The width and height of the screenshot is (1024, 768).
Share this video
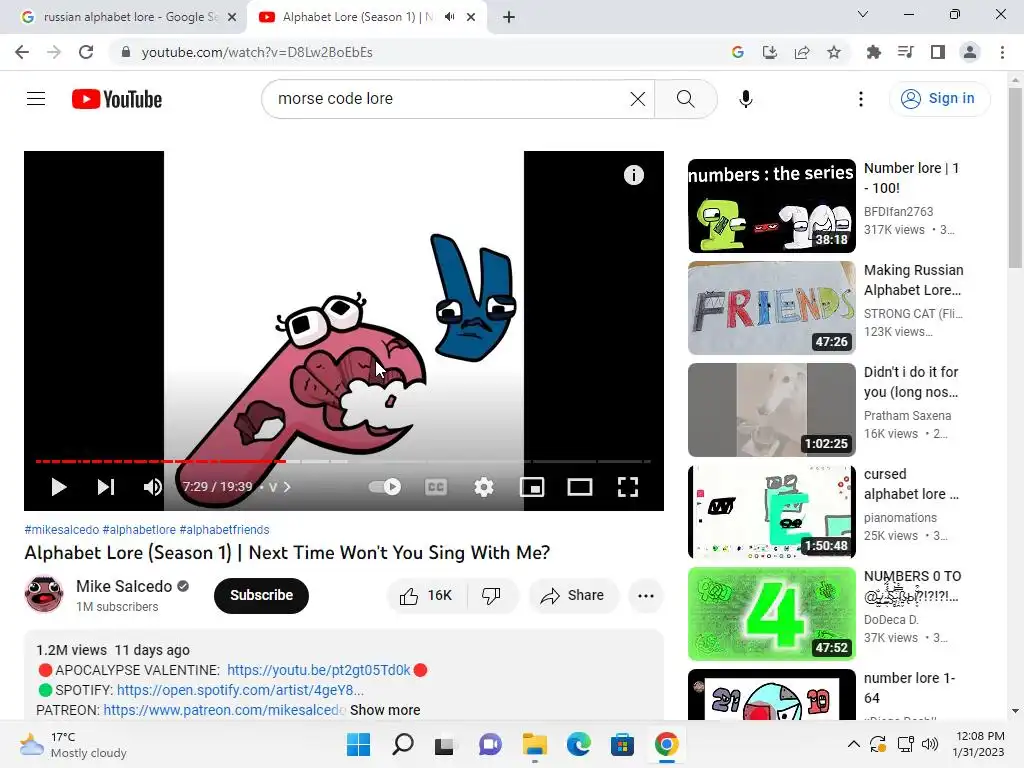tap(573, 596)
